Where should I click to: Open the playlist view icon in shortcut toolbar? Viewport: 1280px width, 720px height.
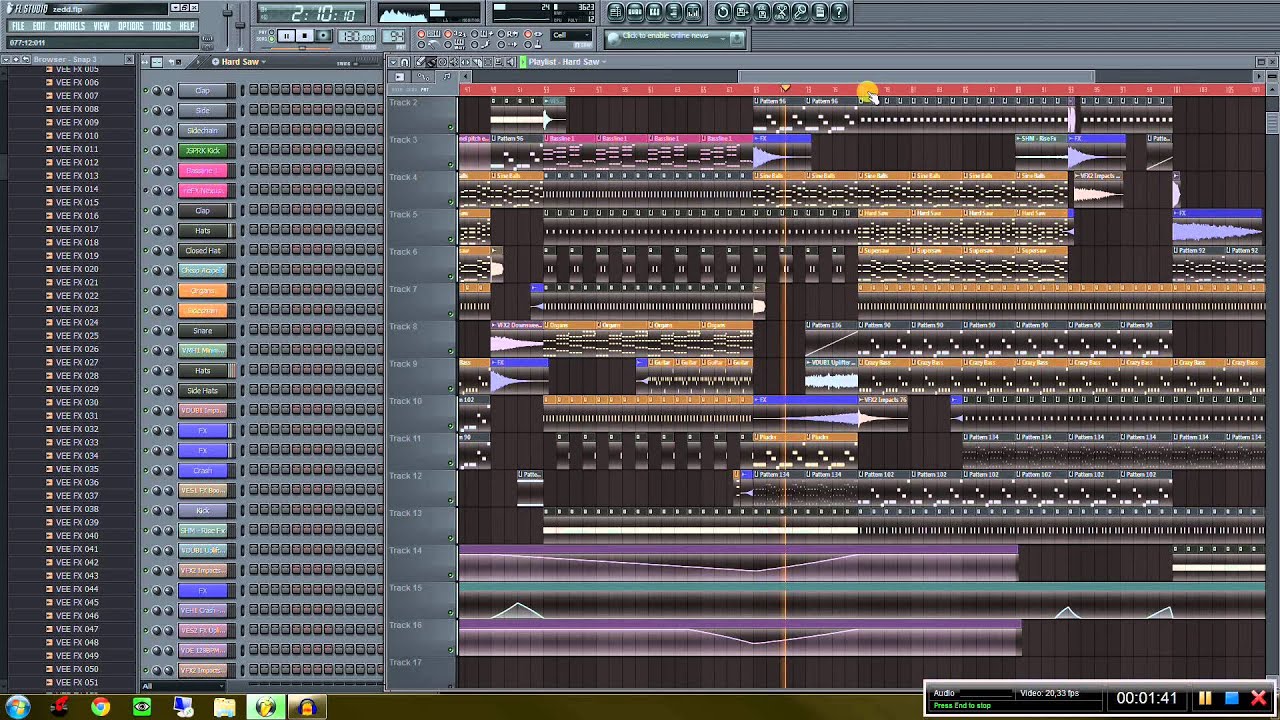pos(616,12)
